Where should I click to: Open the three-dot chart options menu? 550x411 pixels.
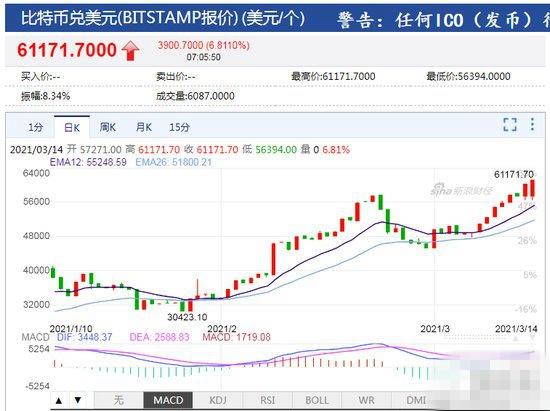(532, 124)
